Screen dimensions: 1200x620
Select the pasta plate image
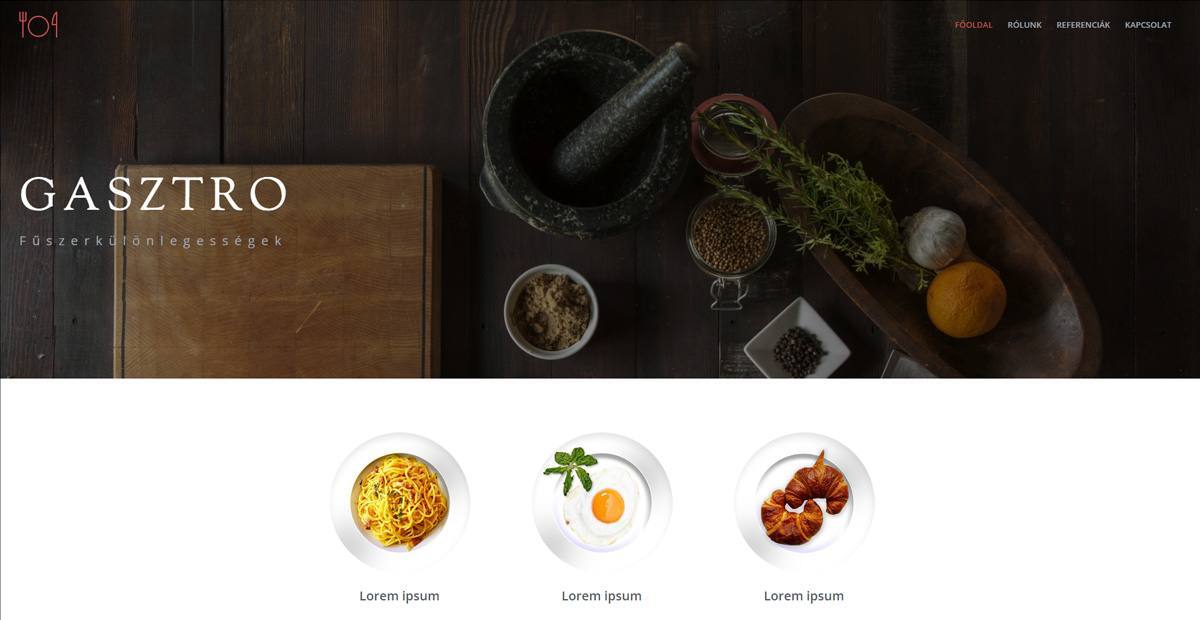(400, 502)
